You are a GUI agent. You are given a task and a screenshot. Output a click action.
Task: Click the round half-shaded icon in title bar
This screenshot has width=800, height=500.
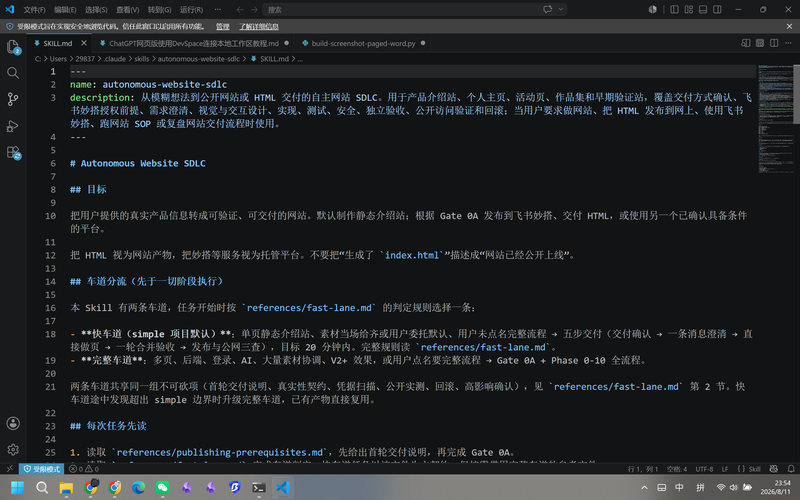[x=653, y=9]
